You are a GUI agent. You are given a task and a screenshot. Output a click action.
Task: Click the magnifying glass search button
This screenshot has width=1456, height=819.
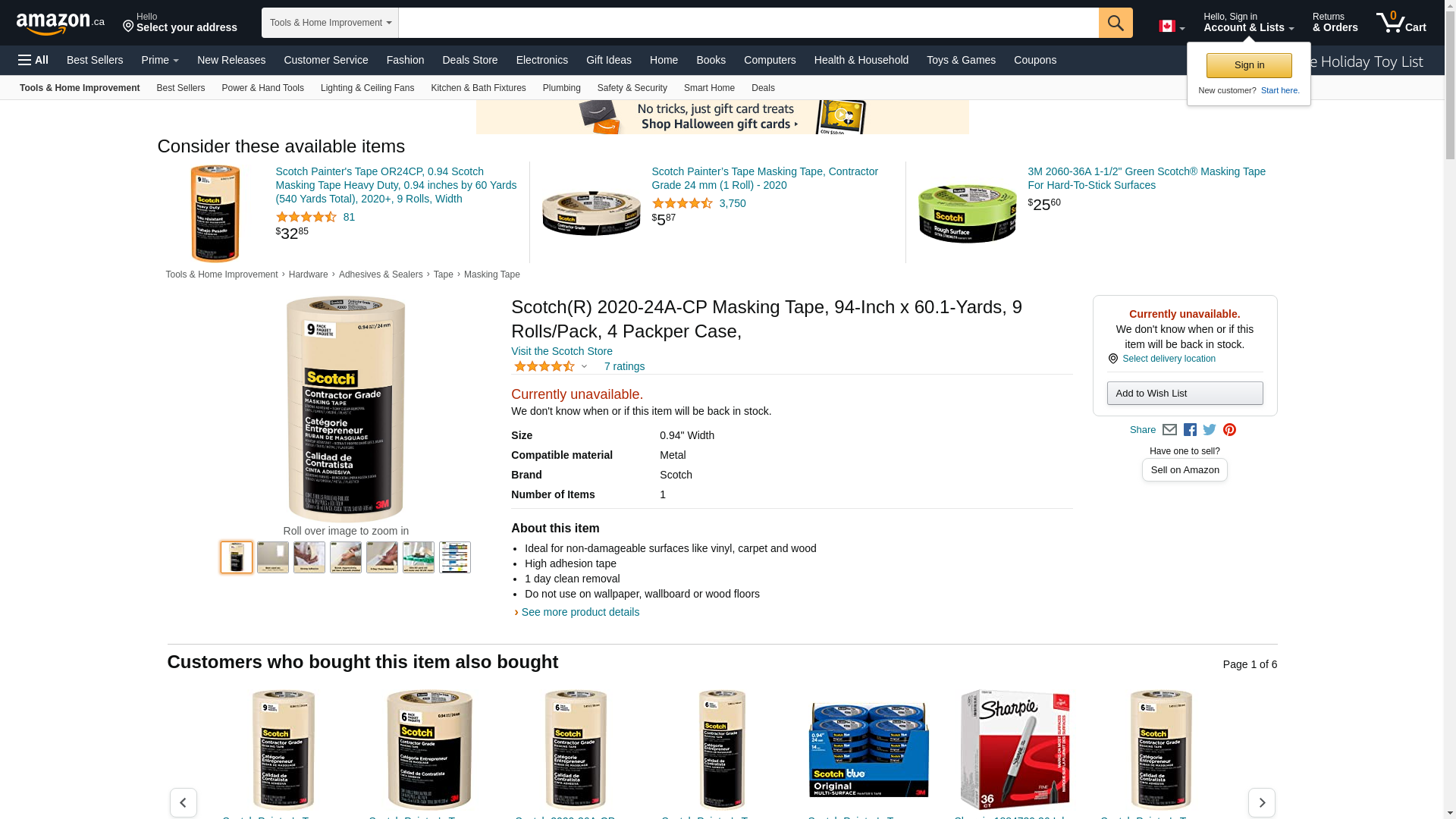point(1116,23)
